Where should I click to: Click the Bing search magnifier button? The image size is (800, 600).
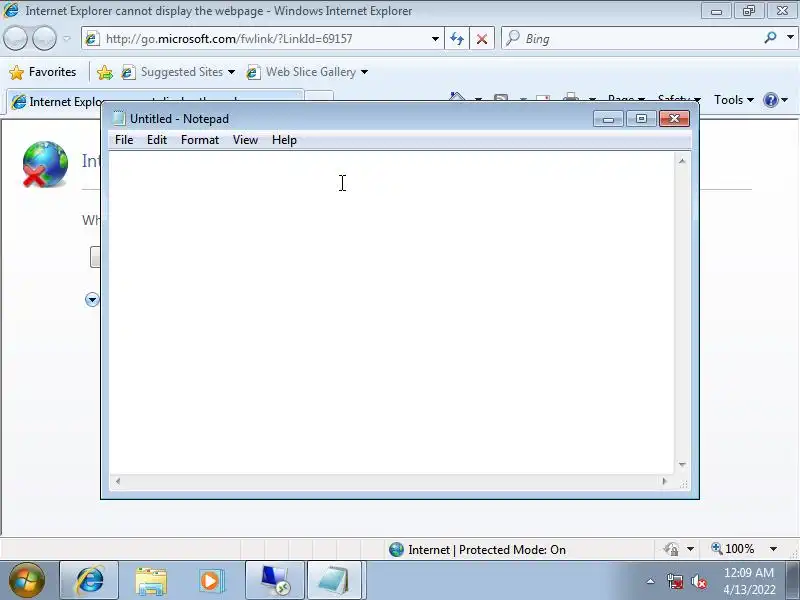click(x=770, y=38)
